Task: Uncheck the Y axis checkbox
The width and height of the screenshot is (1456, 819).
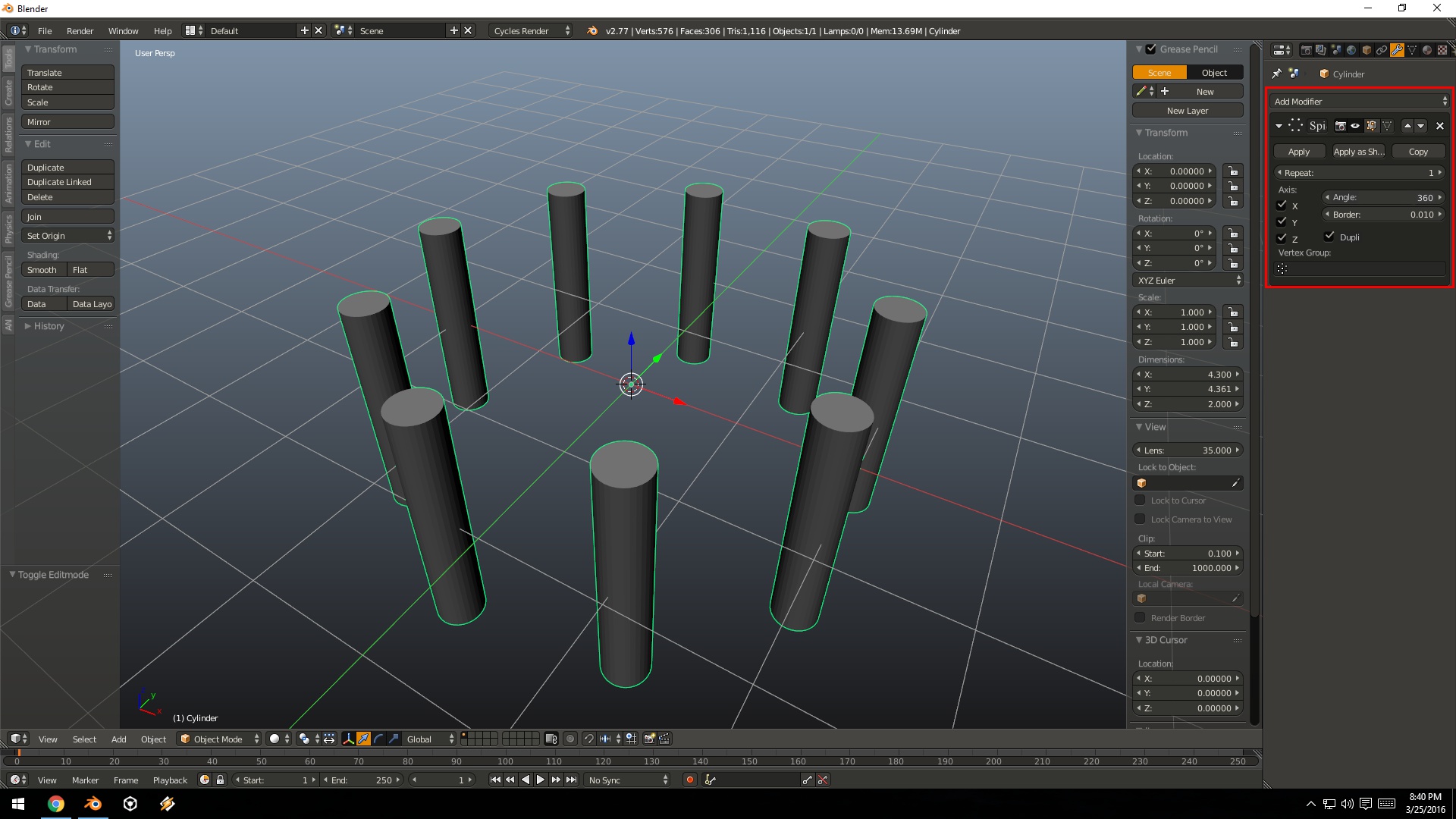Action: [x=1282, y=221]
